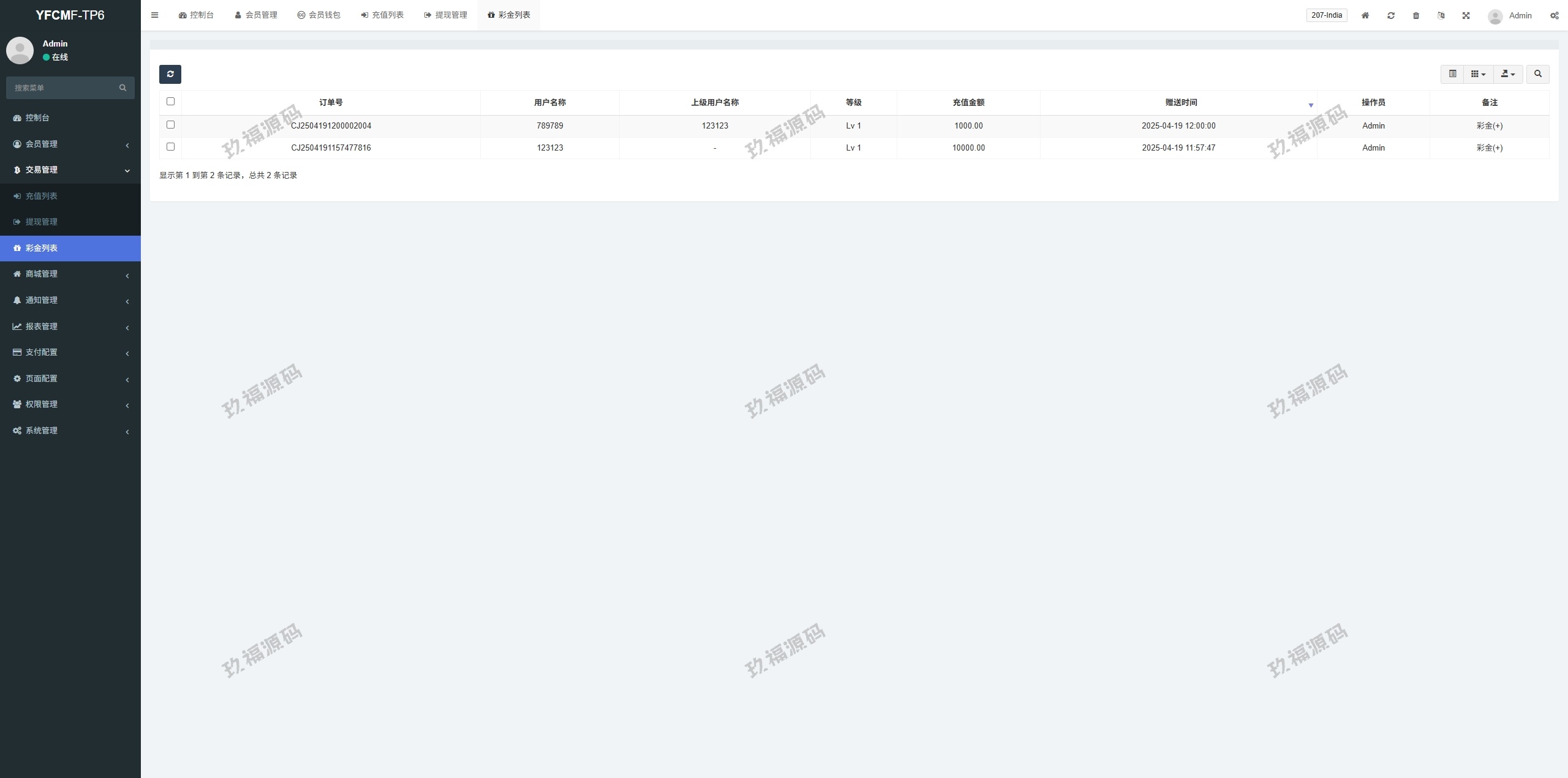Open the export data dropdown
This screenshot has height=778, width=1568.
(x=1508, y=74)
